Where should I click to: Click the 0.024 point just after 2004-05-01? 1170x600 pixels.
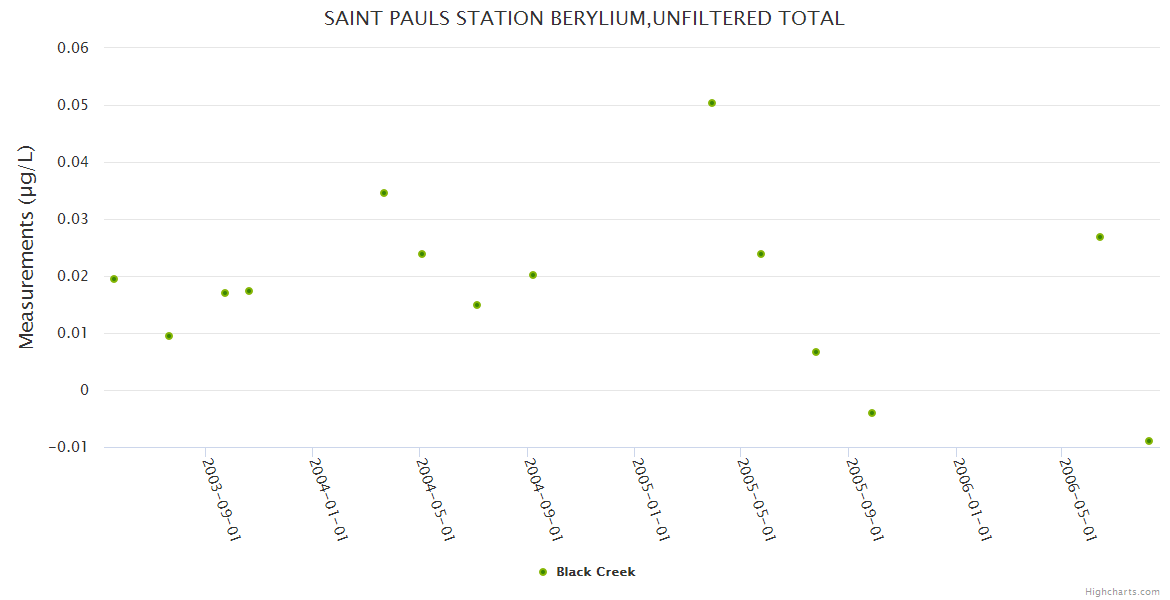(x=422, y=254)
